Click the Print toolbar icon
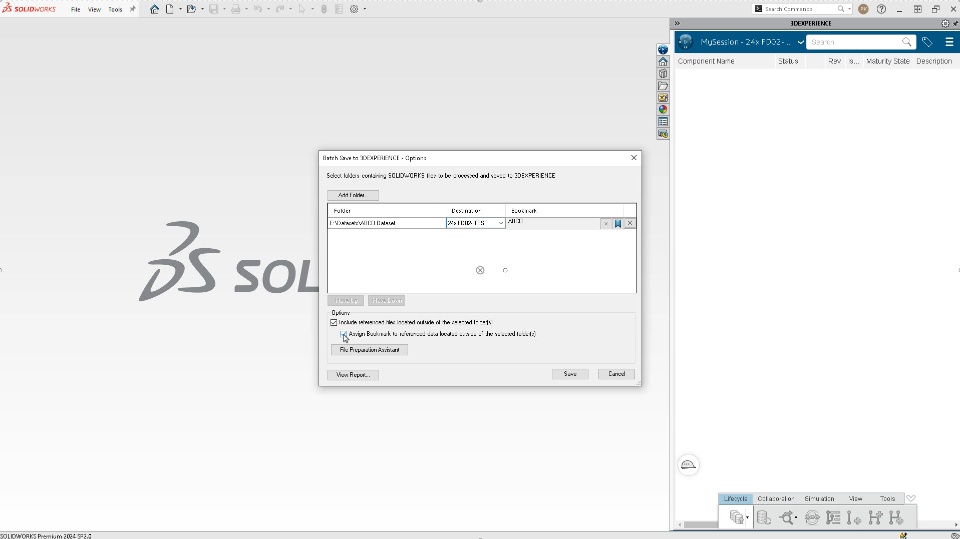Viewport: 960px width, 539px height. [x=235, y=9]
